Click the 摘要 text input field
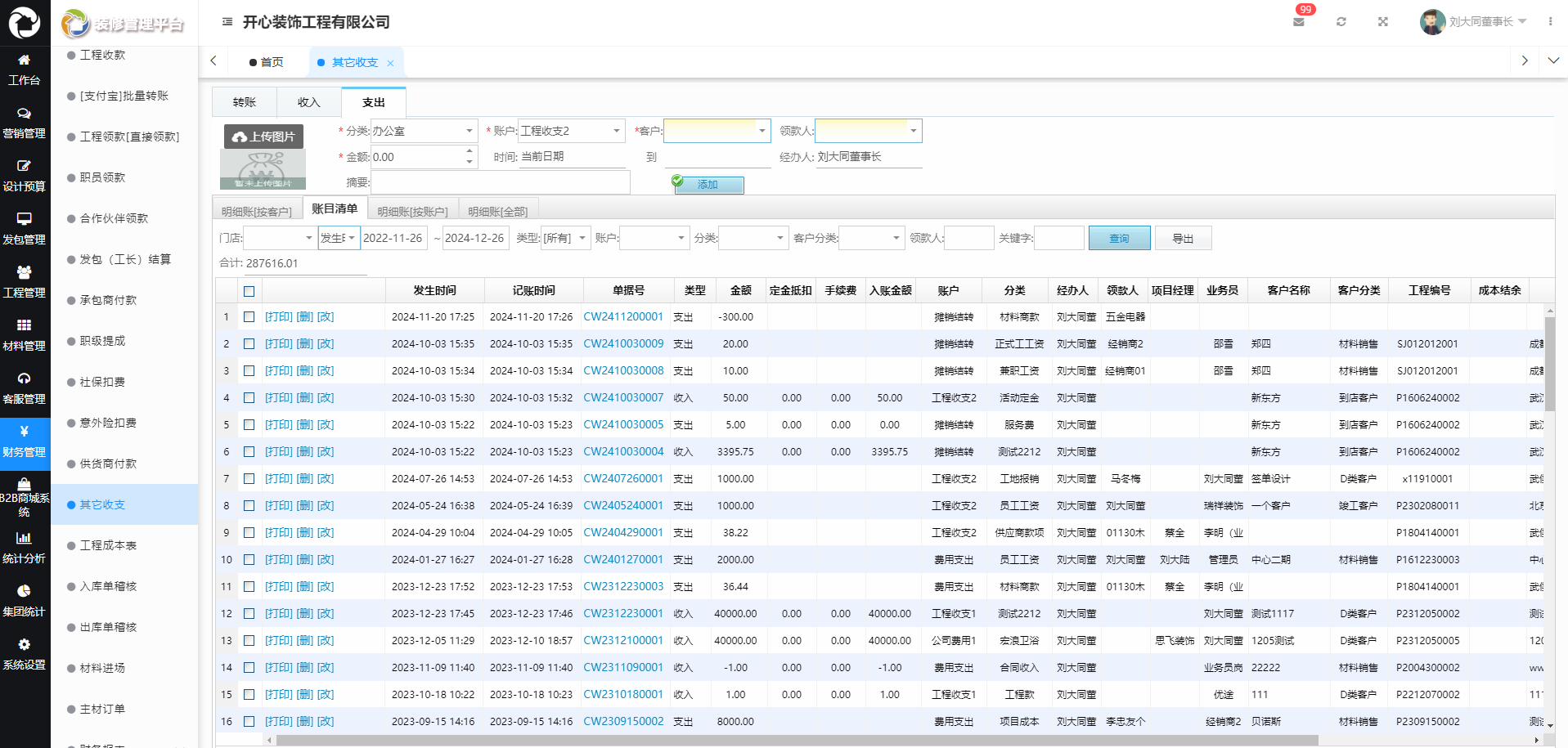Image resolution: width=1568 pixels, height=748 pixels. [x=501, y=182]
